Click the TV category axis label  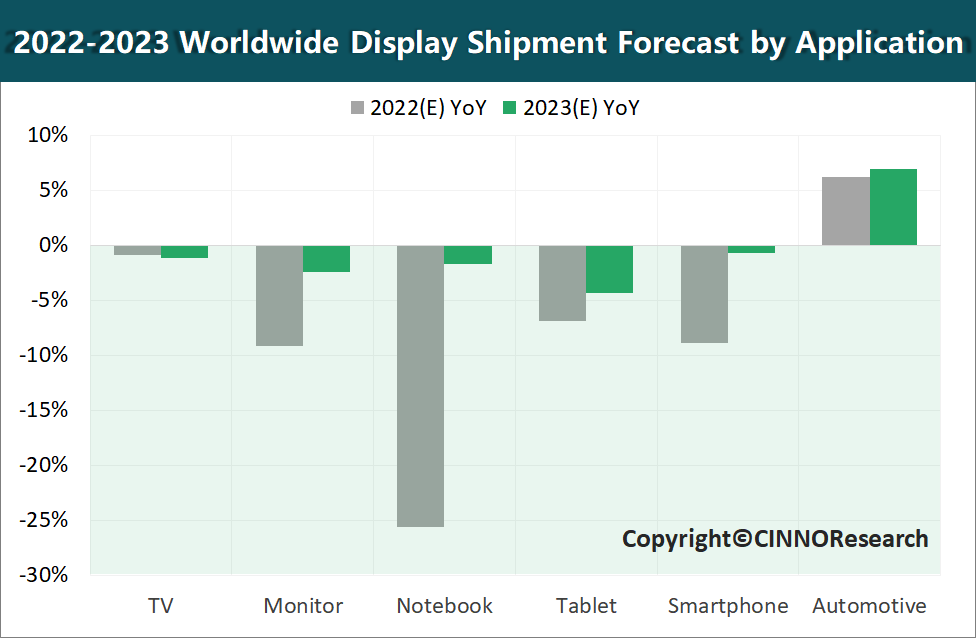click(x=160, y=606)
